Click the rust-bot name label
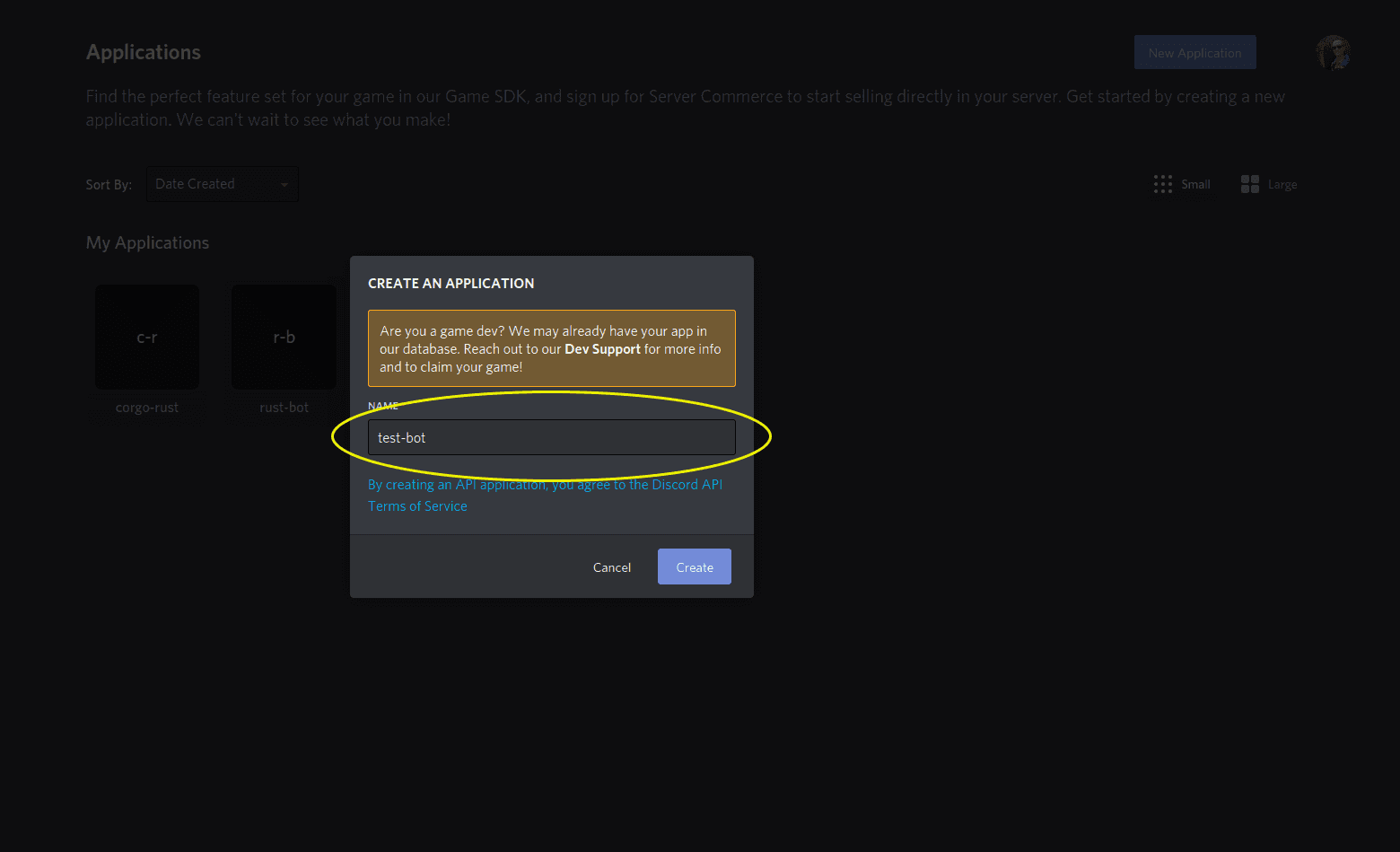This screenshot has height=852, width=1400. (x=284, y=408)
